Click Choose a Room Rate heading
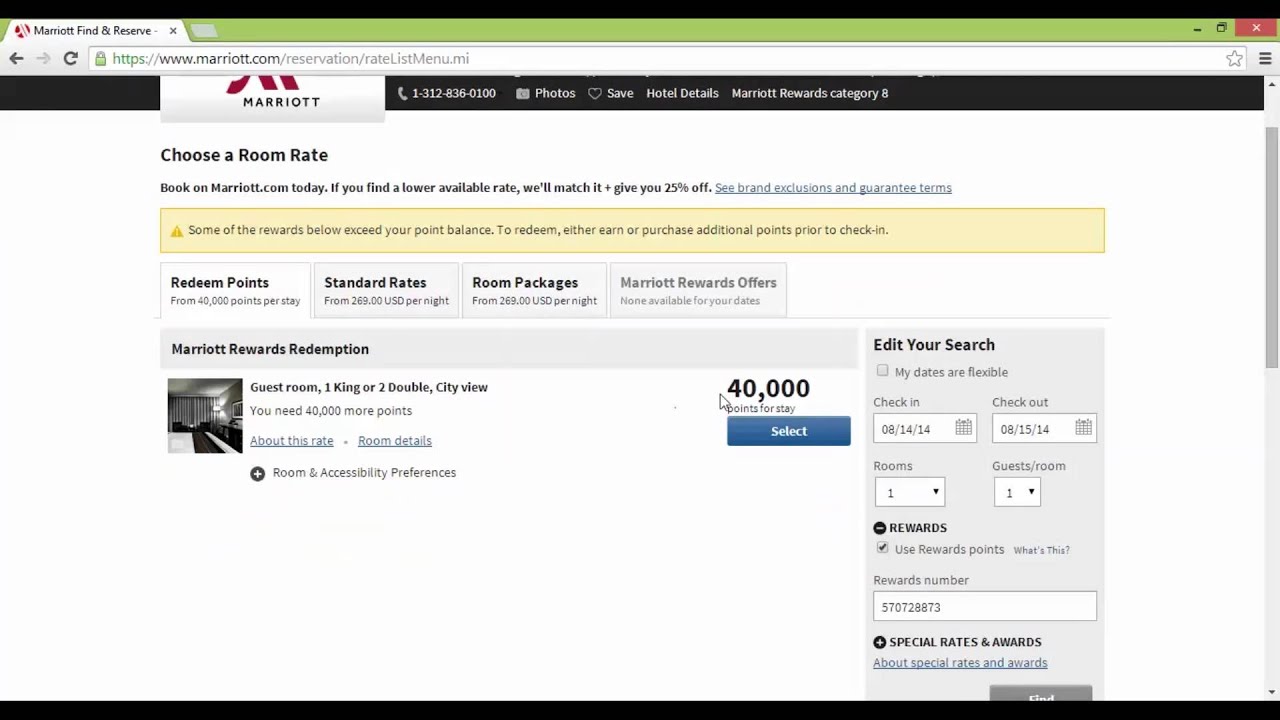Image resolution: width=1280 pixels, height=720 pixels. pyautogui.click(x=244, y=155)
